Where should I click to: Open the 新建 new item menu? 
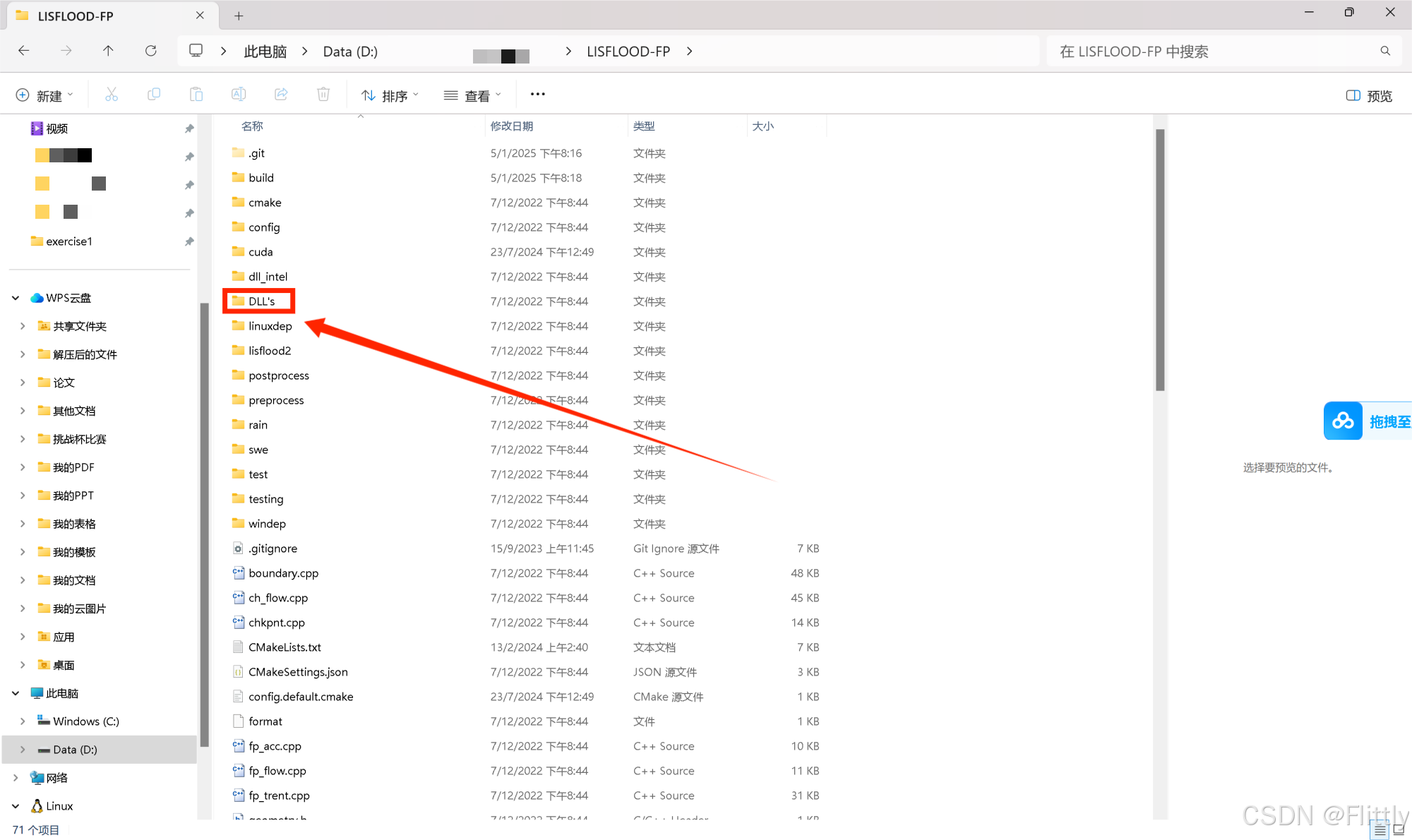(44, 95)
